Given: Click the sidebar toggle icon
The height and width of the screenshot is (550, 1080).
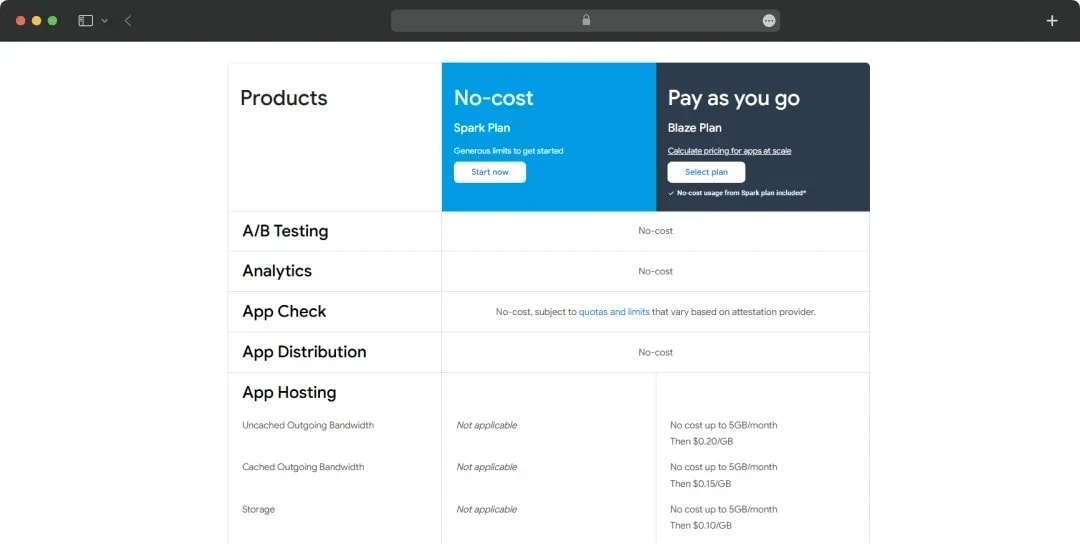Looking at the screenshot, I should (x=85, y=21).
